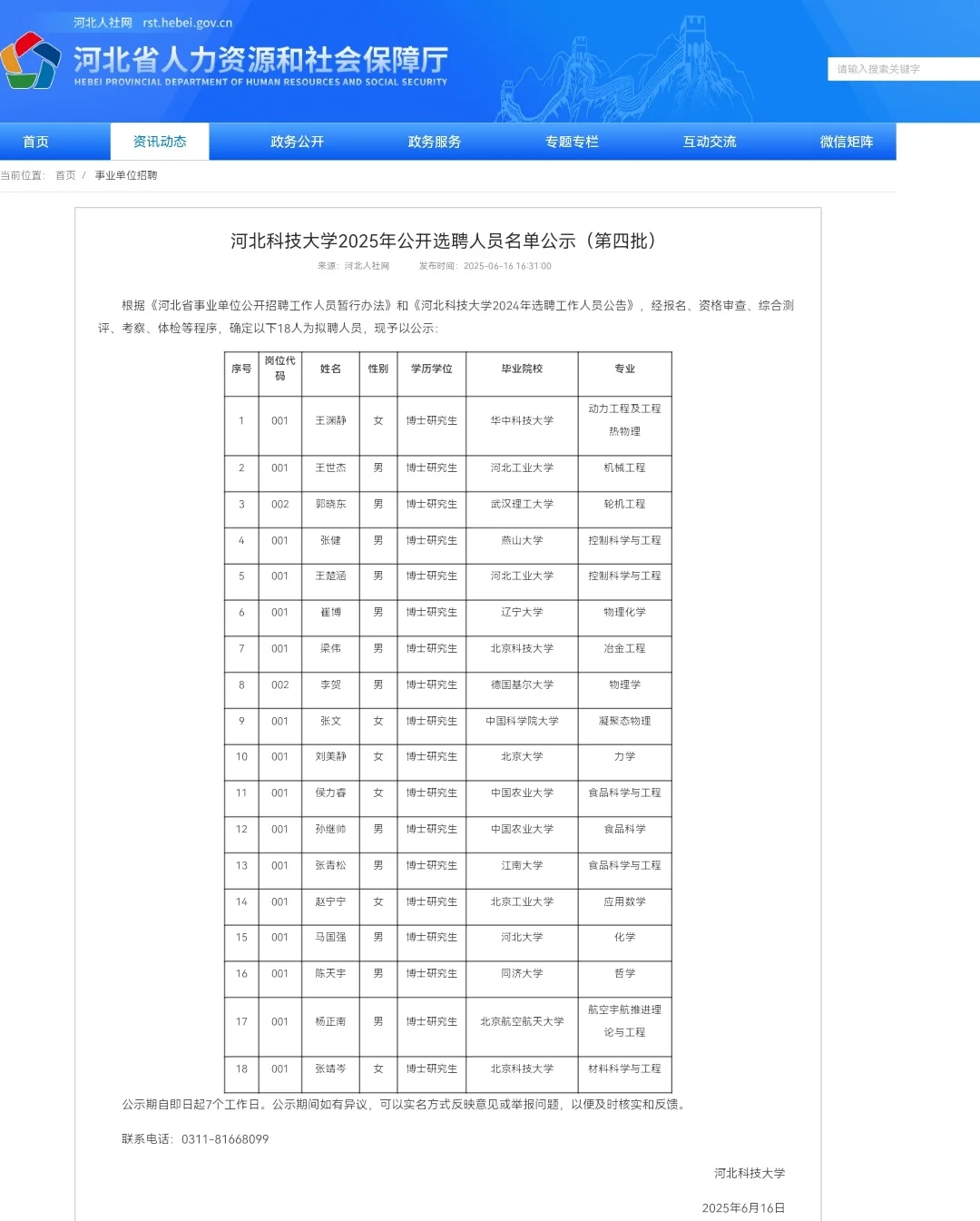Image resolution: width=980 pixels, height=1221 pixels.
Task: Click the announcement title about 河北科技大学 selection
Action: pyautogui.click(x=443, y=242)
